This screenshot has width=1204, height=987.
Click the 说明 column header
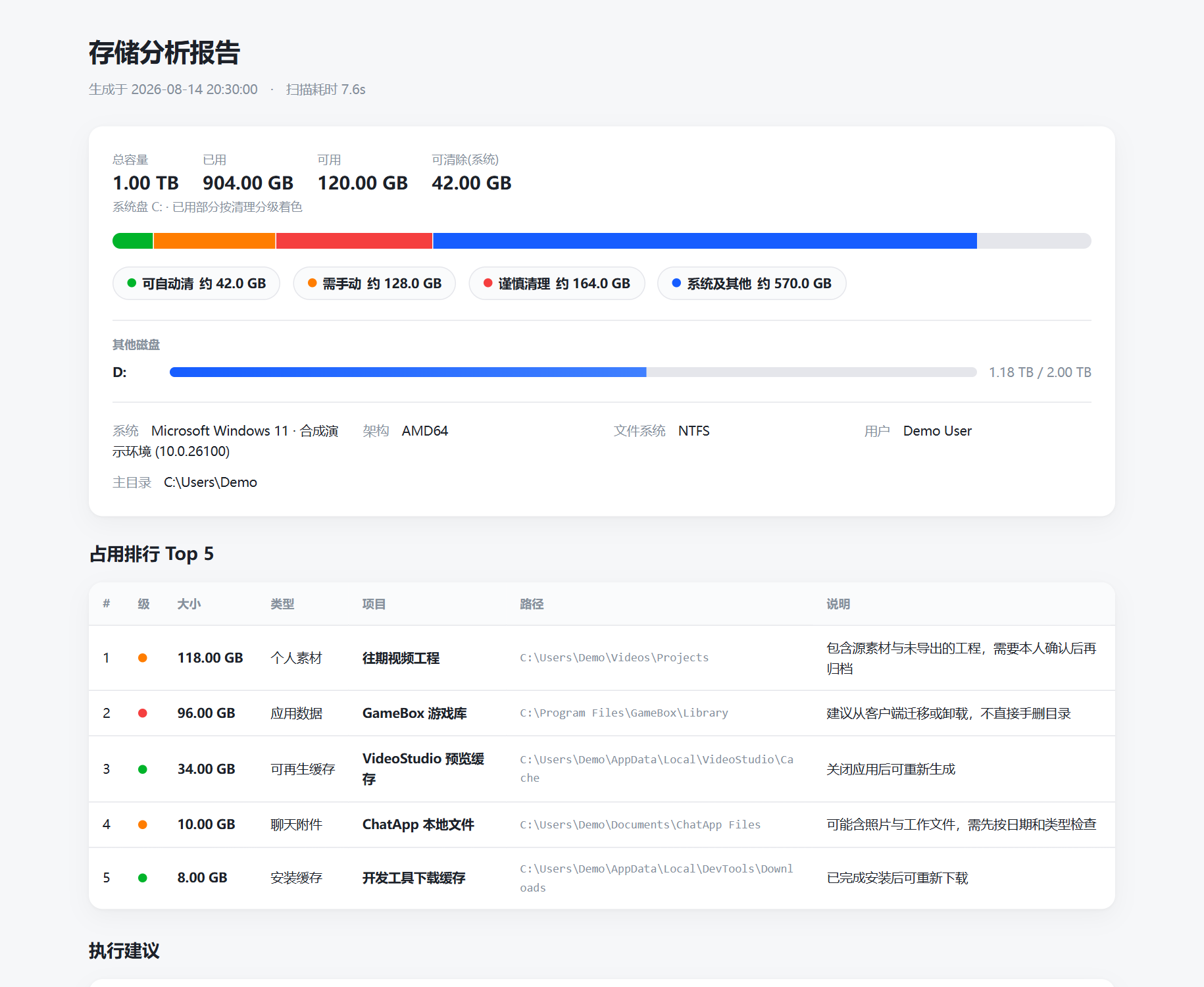coord(838,604)
